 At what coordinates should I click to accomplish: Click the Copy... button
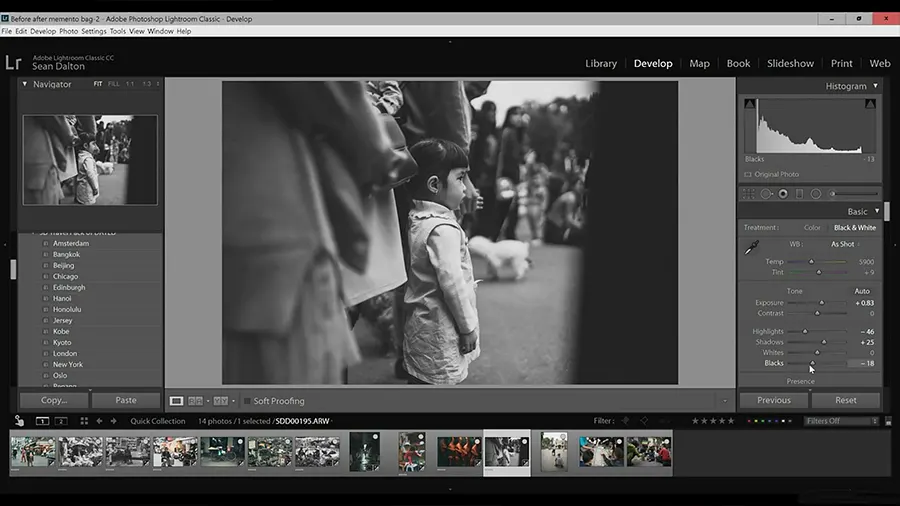point(54,400)
